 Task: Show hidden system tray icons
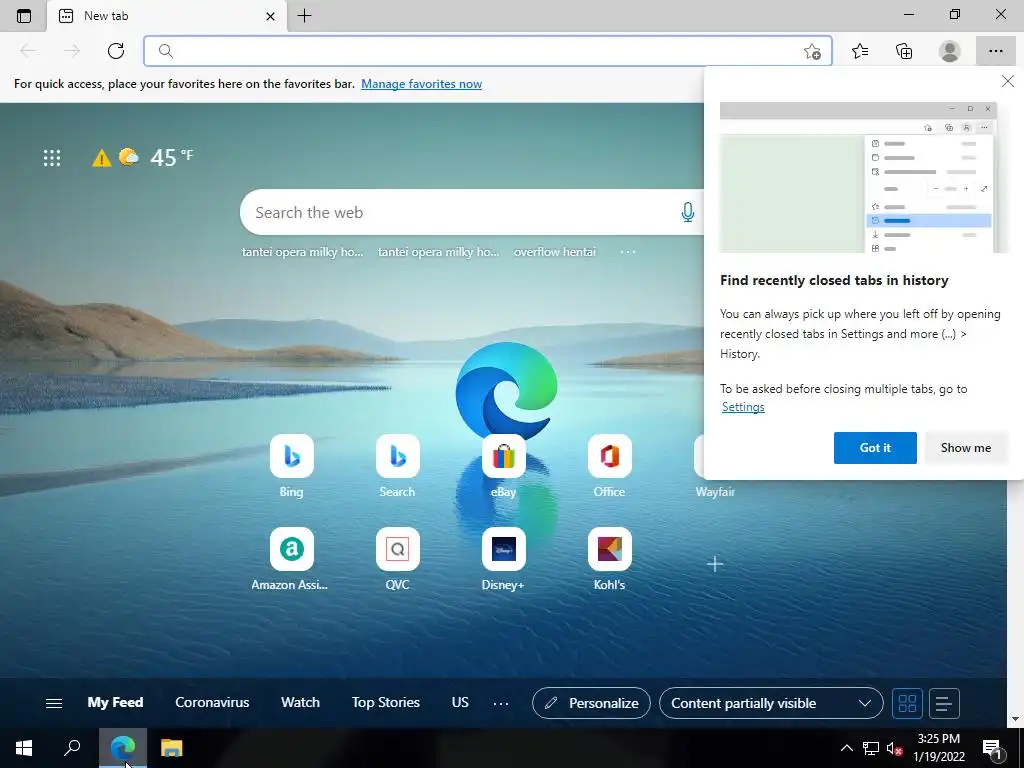[846, 748]
